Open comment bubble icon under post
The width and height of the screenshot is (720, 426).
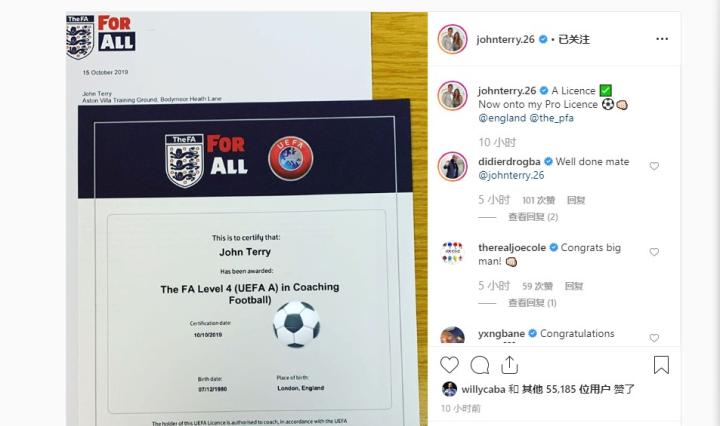[479, 365]
